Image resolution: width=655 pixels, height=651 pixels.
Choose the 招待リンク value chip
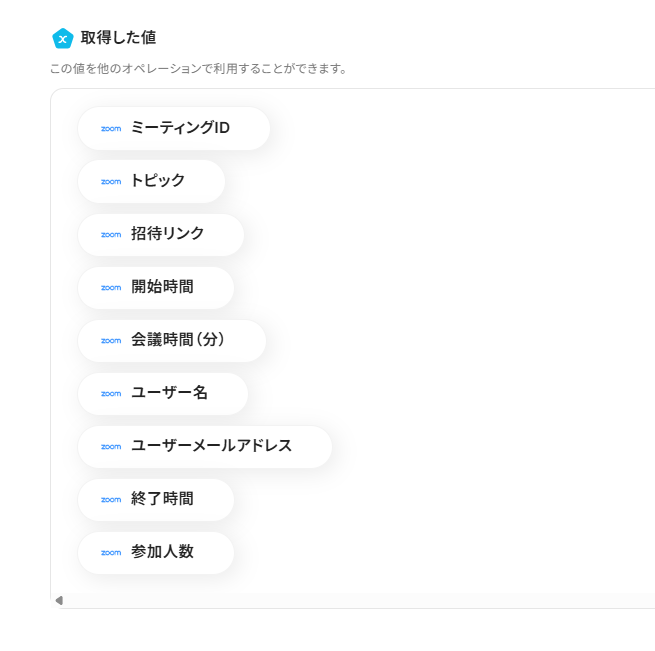pos(167,235)
